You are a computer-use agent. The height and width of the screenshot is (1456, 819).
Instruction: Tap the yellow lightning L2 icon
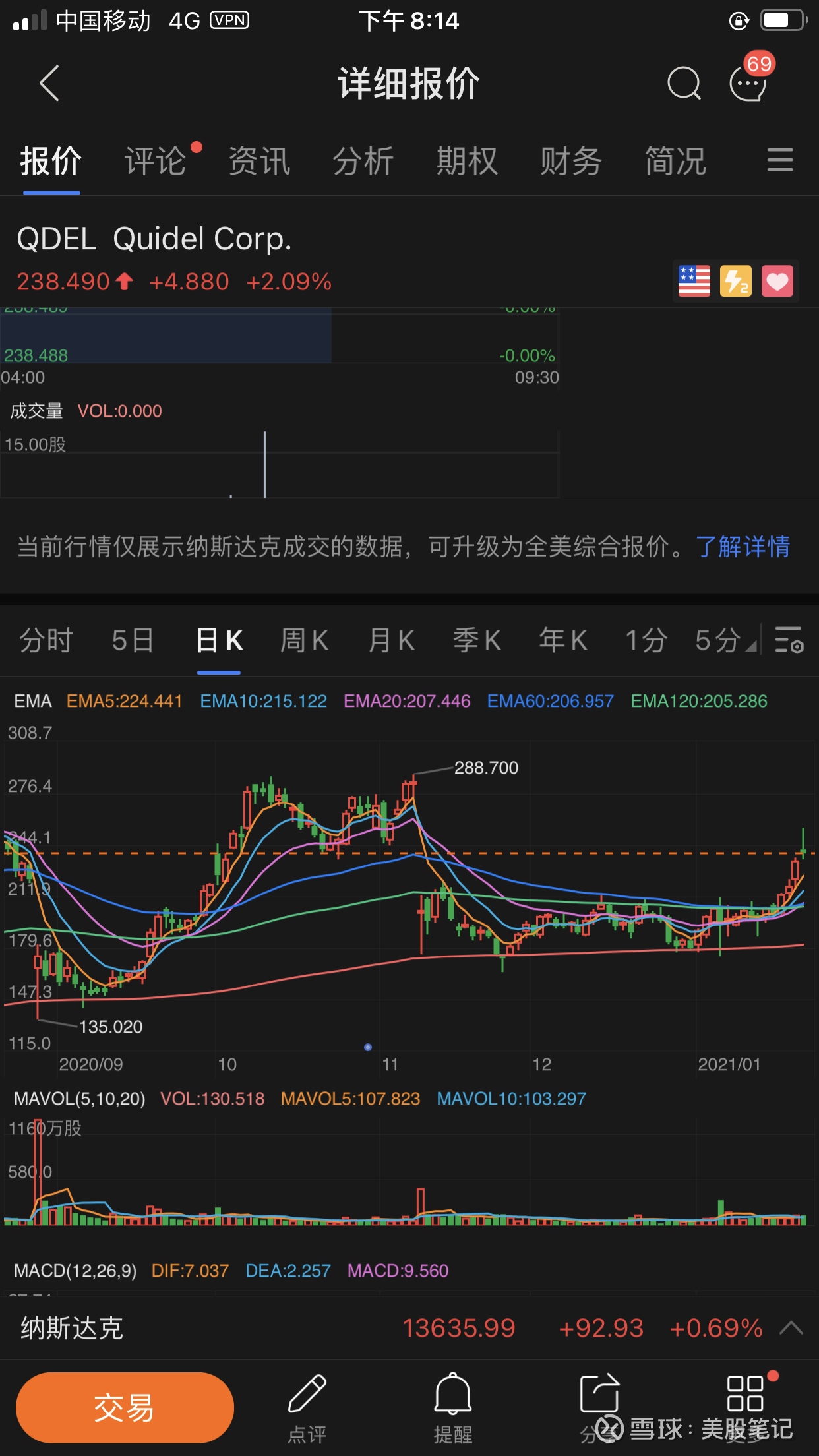pyautogui.click(x=736, y=282)
